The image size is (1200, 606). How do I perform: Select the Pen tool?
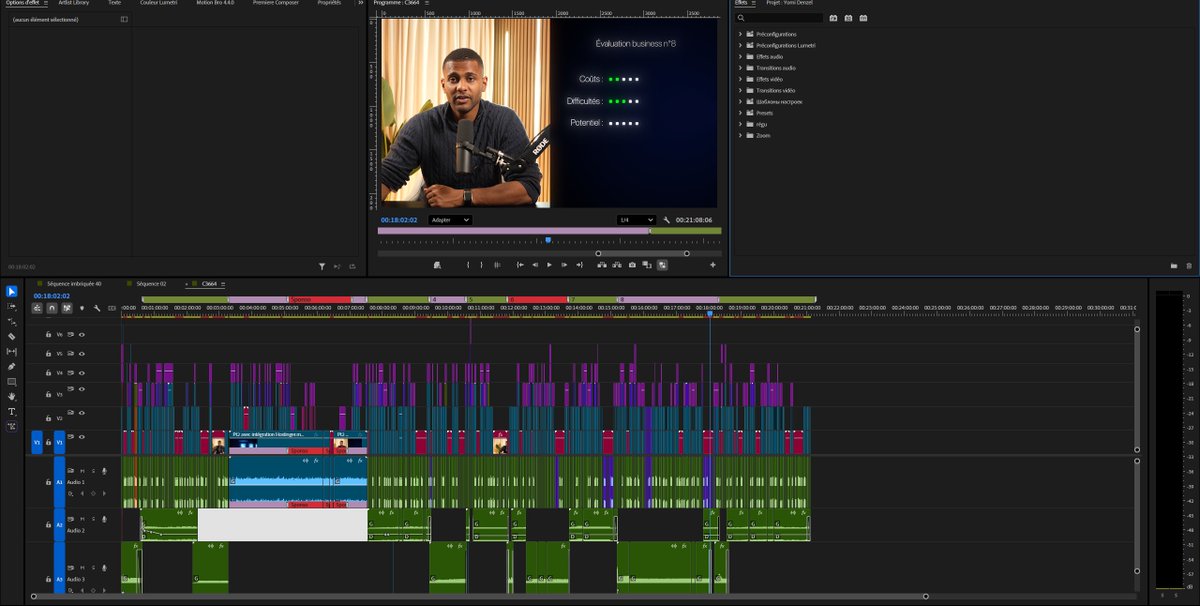click(12, 366)
